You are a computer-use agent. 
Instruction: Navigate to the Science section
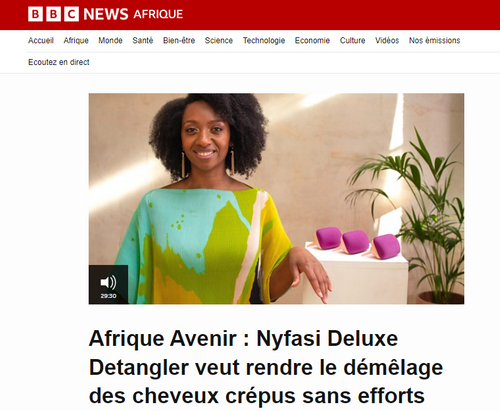coord(219,40)
